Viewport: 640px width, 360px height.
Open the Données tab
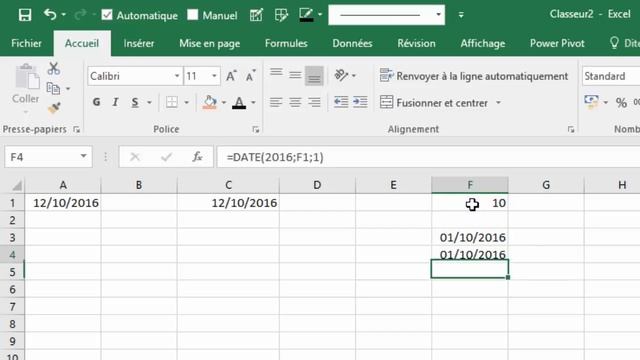tap(352, 43)
